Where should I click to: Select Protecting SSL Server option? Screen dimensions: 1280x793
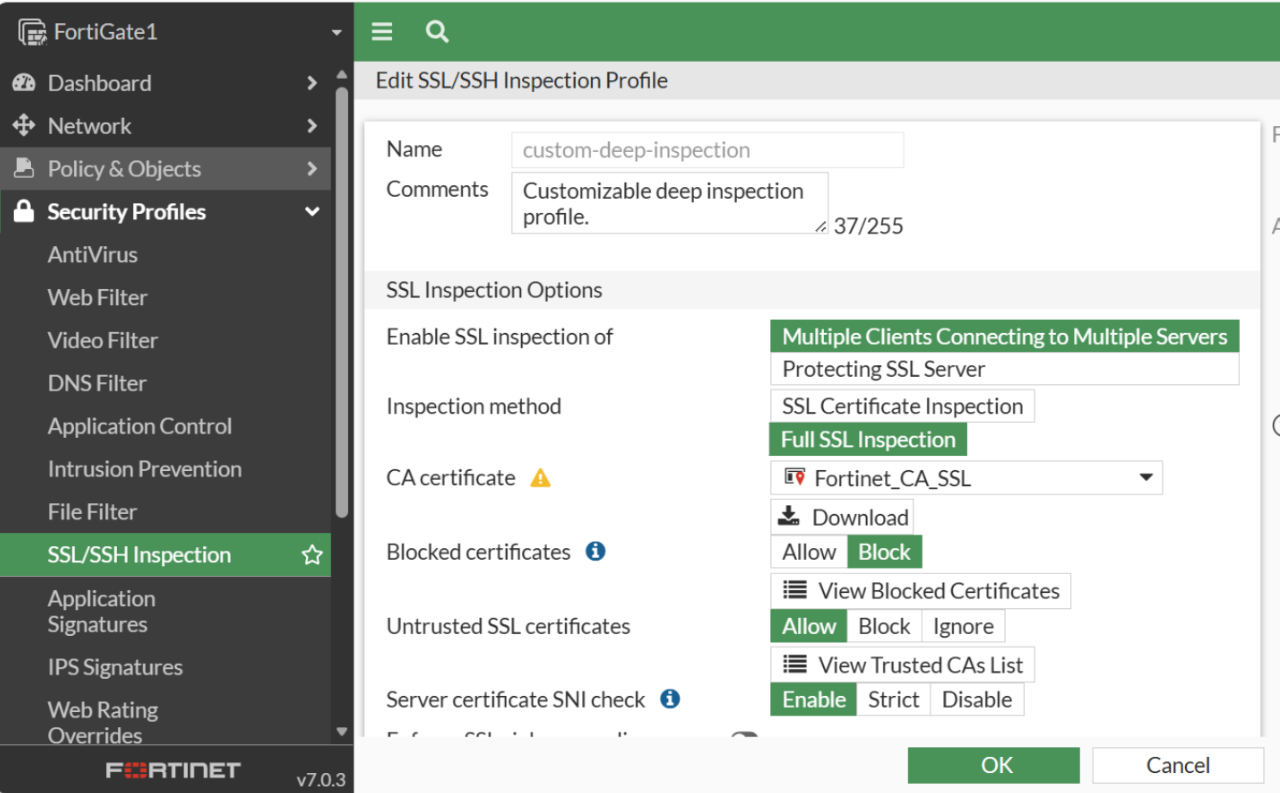[1005, 369]
